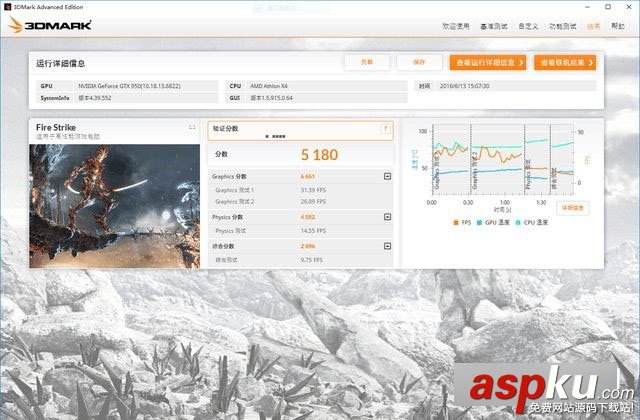The height and width of the screenshot is (420, 640).
Task: Open the validation score help question mark
Action: [x=385, y=129]
